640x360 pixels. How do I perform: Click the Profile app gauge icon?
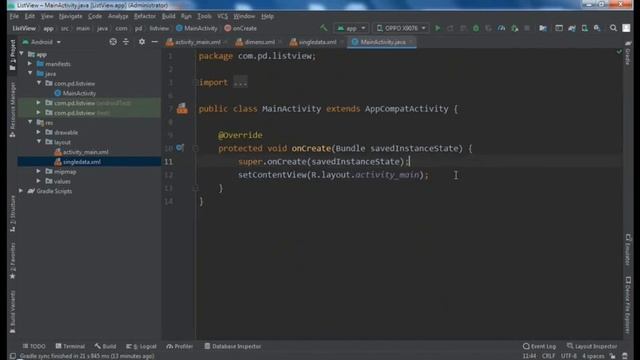(x=502, y=28)
